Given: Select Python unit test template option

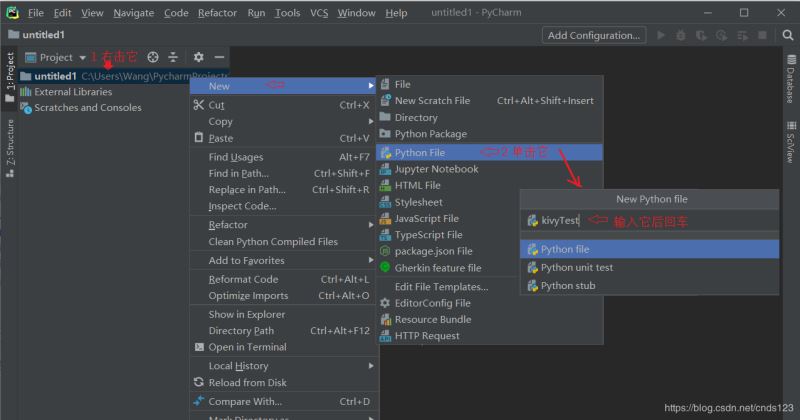Looking at the screenshot, I should 649,267.
